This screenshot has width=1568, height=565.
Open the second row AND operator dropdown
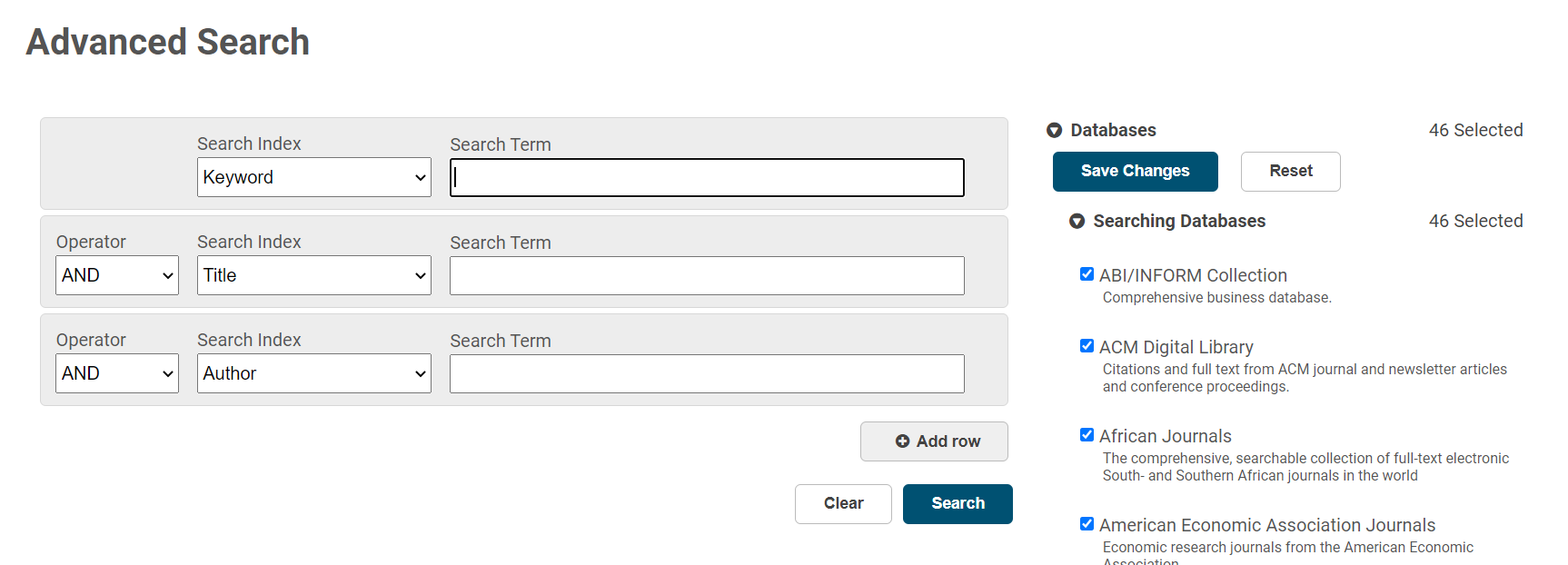tap(117, 276)
